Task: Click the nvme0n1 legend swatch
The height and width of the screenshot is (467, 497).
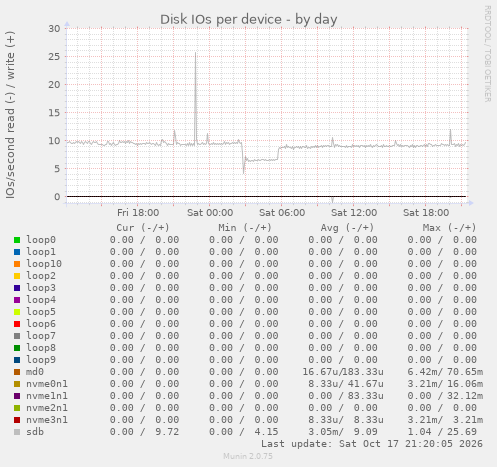Action: click(17, 384)
